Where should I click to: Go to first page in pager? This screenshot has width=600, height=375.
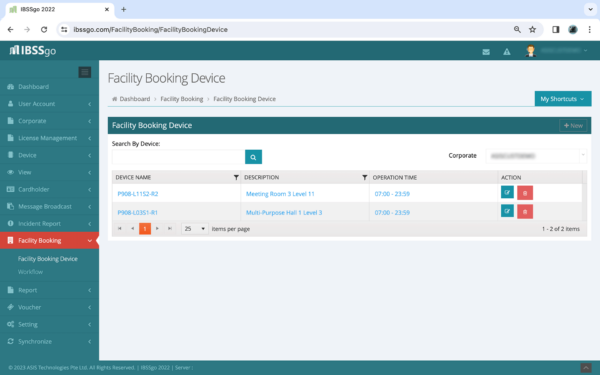tap(120, 228)
